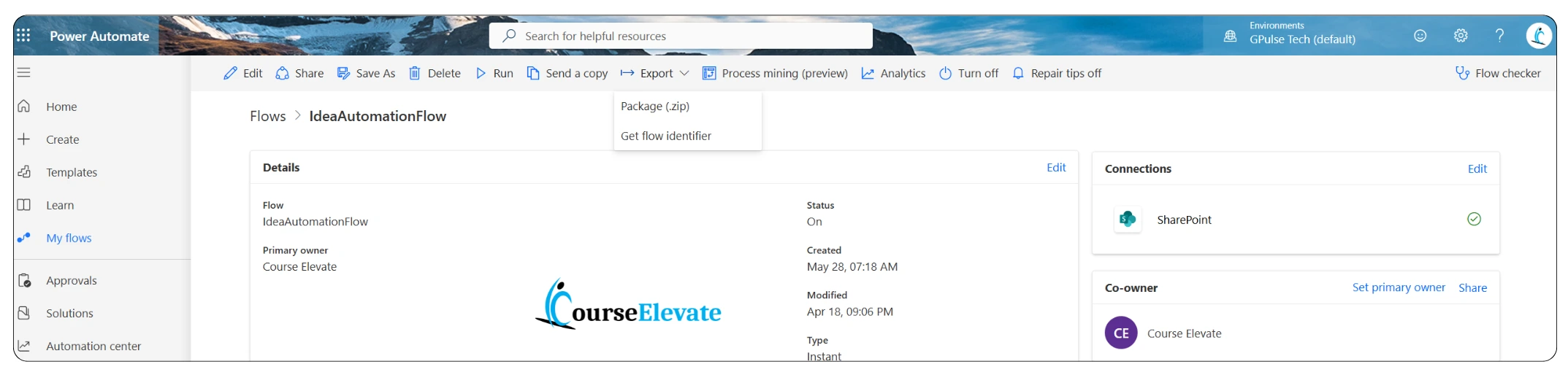Click Set primary owner link
Image resolution: width=1568 pixels, height=375 pixels.
coord(1399,287)
